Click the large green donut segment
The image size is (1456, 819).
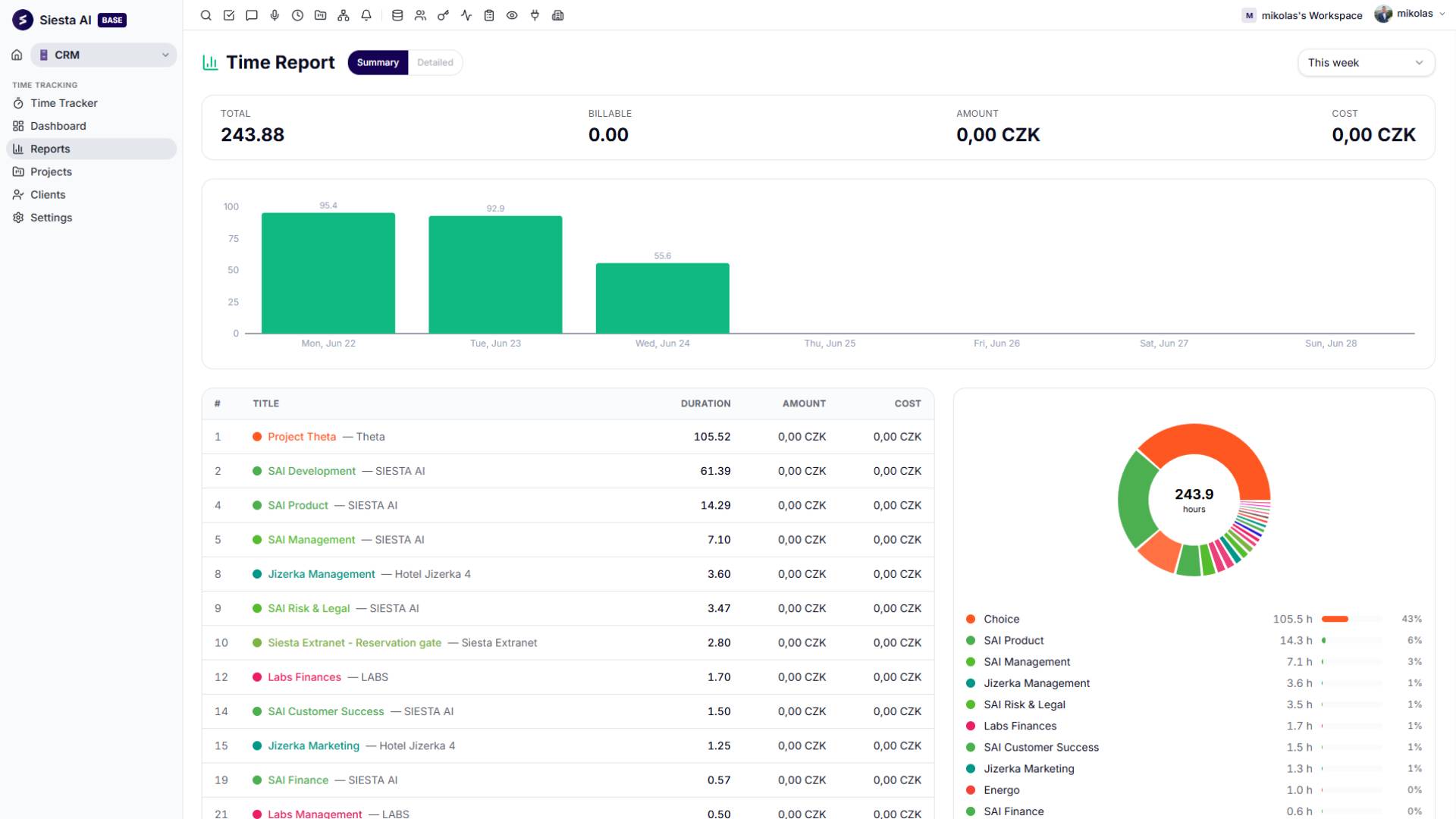(1135, 500)
